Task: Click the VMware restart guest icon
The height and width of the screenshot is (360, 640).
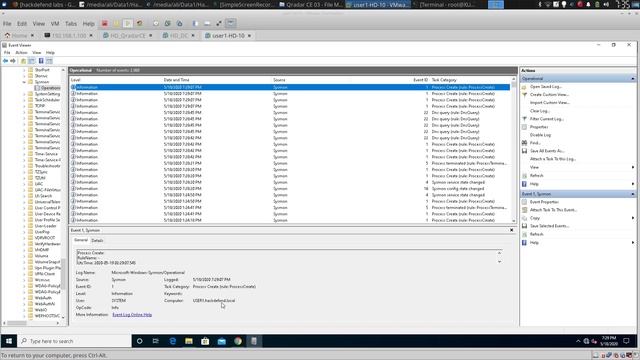Action: (x=140, y=24)
